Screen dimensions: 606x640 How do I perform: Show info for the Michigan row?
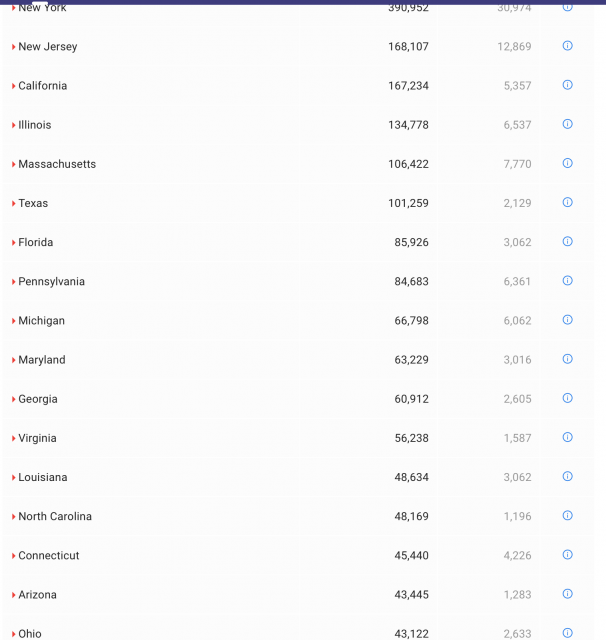567,320
